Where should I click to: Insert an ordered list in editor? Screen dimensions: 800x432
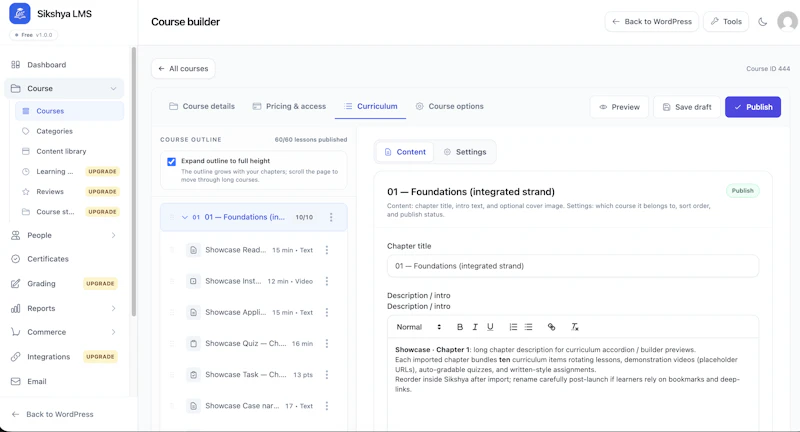[513, 327]
